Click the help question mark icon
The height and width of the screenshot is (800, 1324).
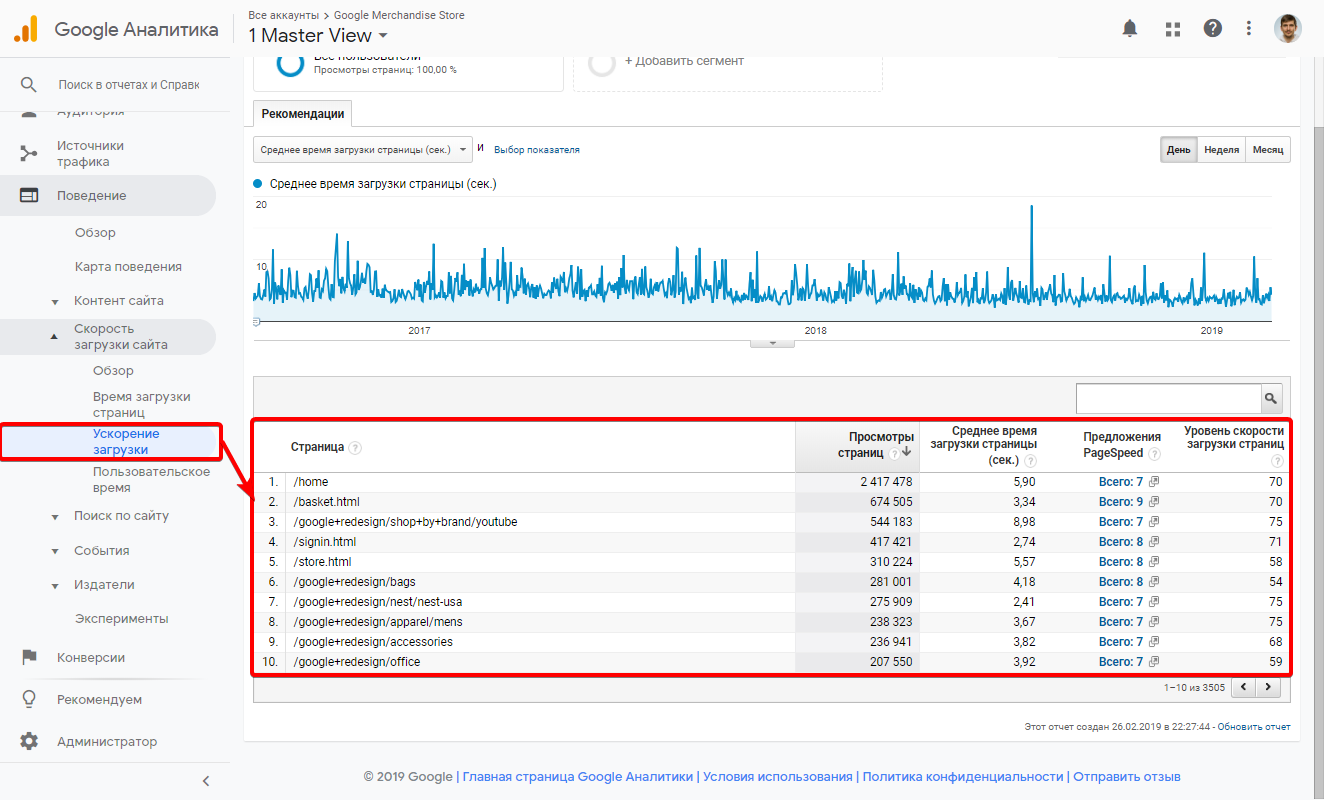coord(1213,29)
